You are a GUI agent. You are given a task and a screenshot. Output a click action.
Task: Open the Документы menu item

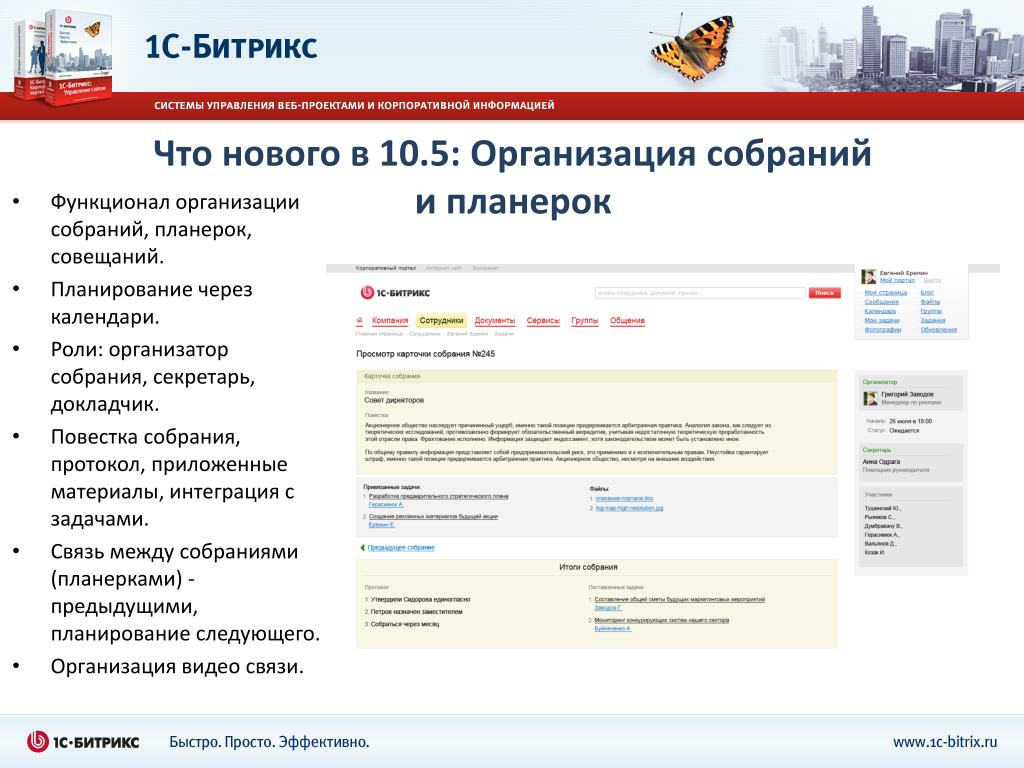click(x=494, y=321)
